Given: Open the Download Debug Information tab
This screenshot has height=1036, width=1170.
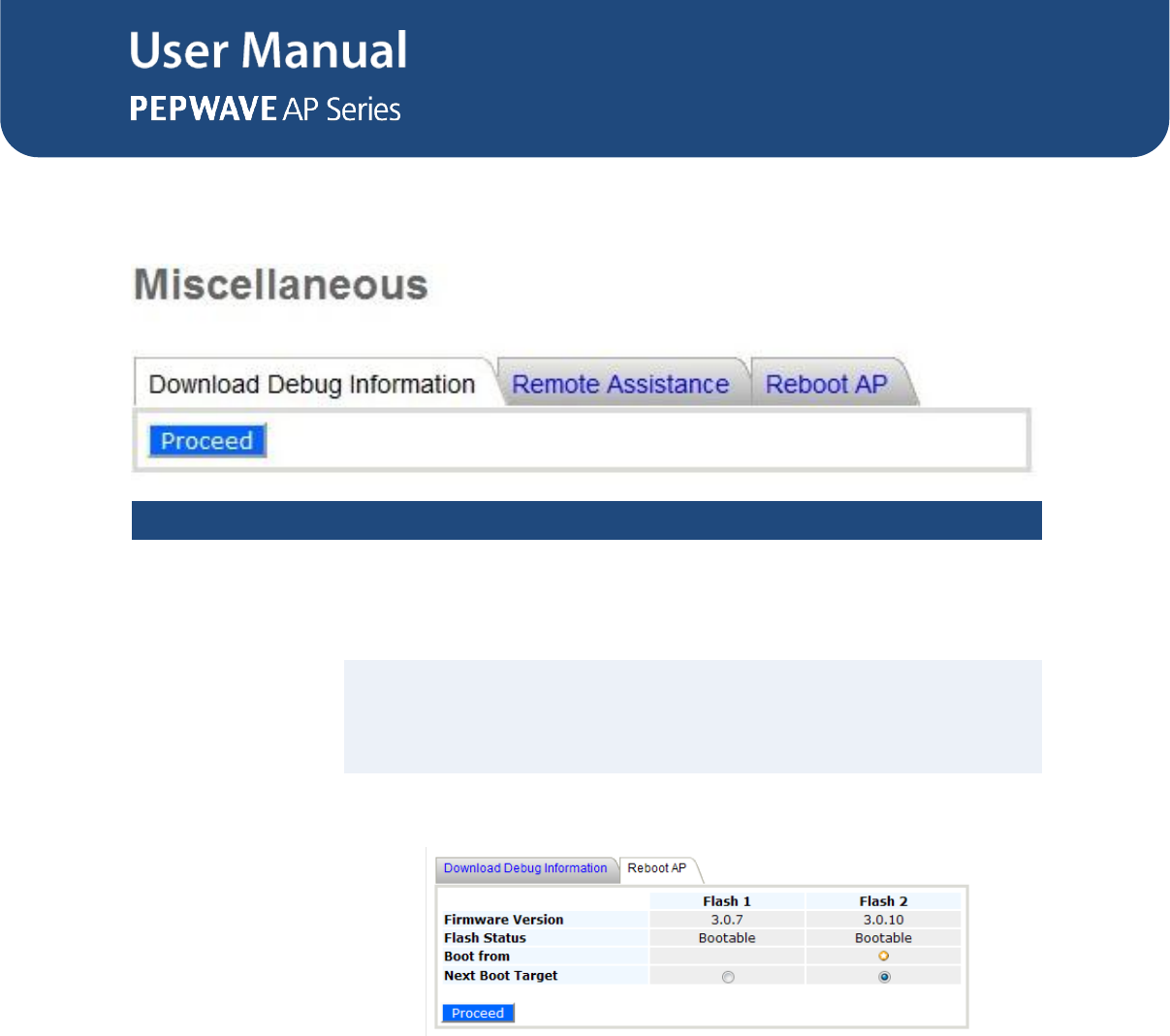Looking at the screenshot, I should click(x=312, y=385).
